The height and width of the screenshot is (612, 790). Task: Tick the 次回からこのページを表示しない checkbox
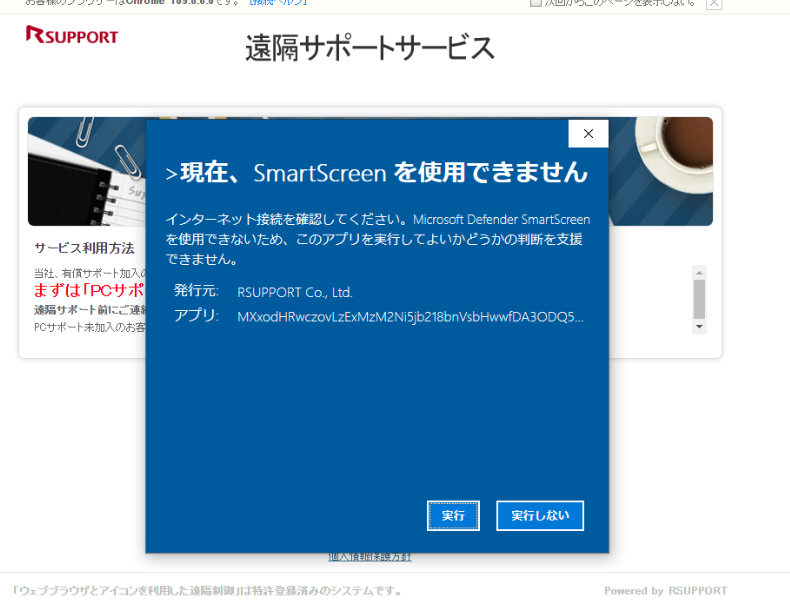[536, 3]
